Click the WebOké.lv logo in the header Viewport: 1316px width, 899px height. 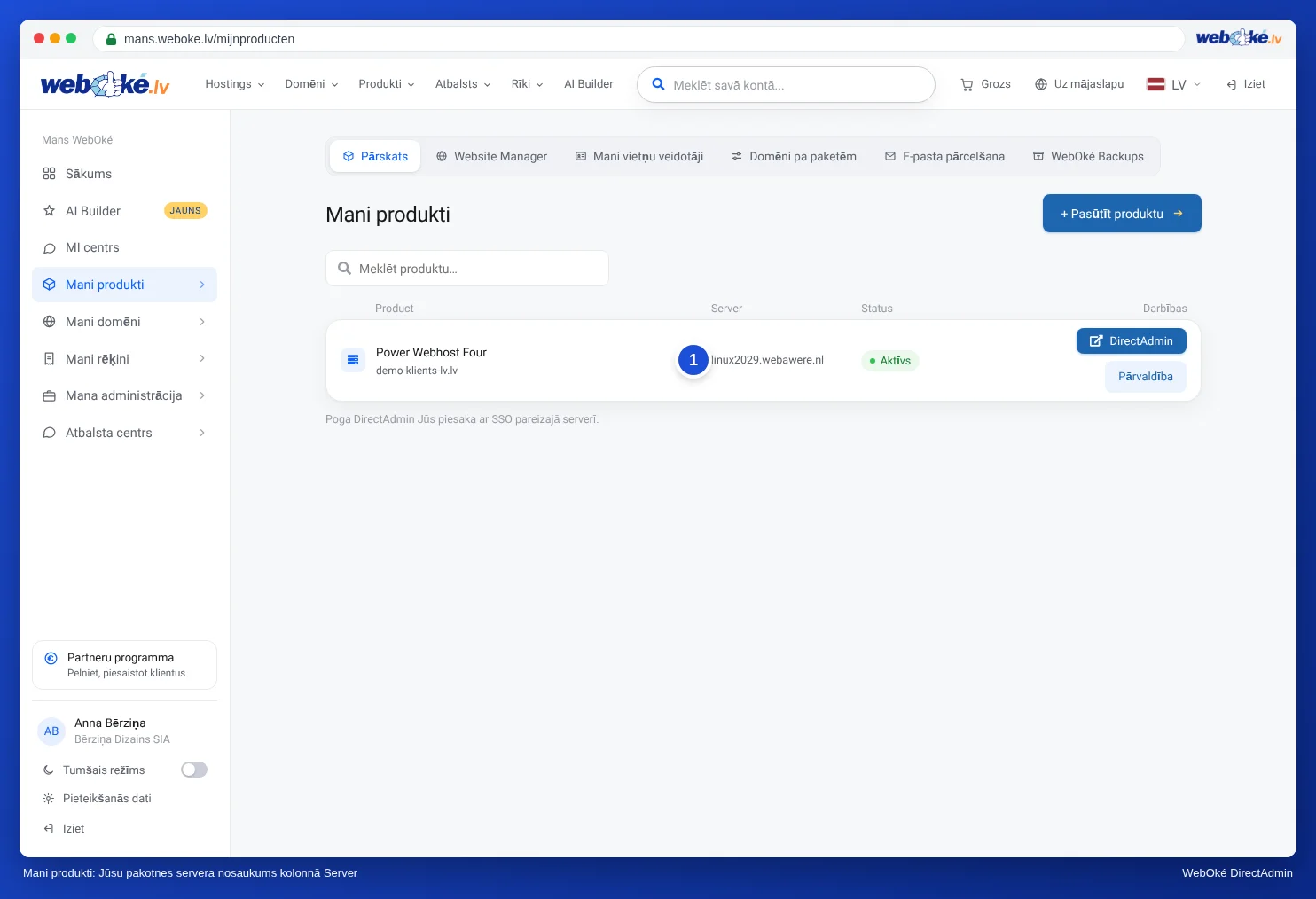(x=105, y=84)
